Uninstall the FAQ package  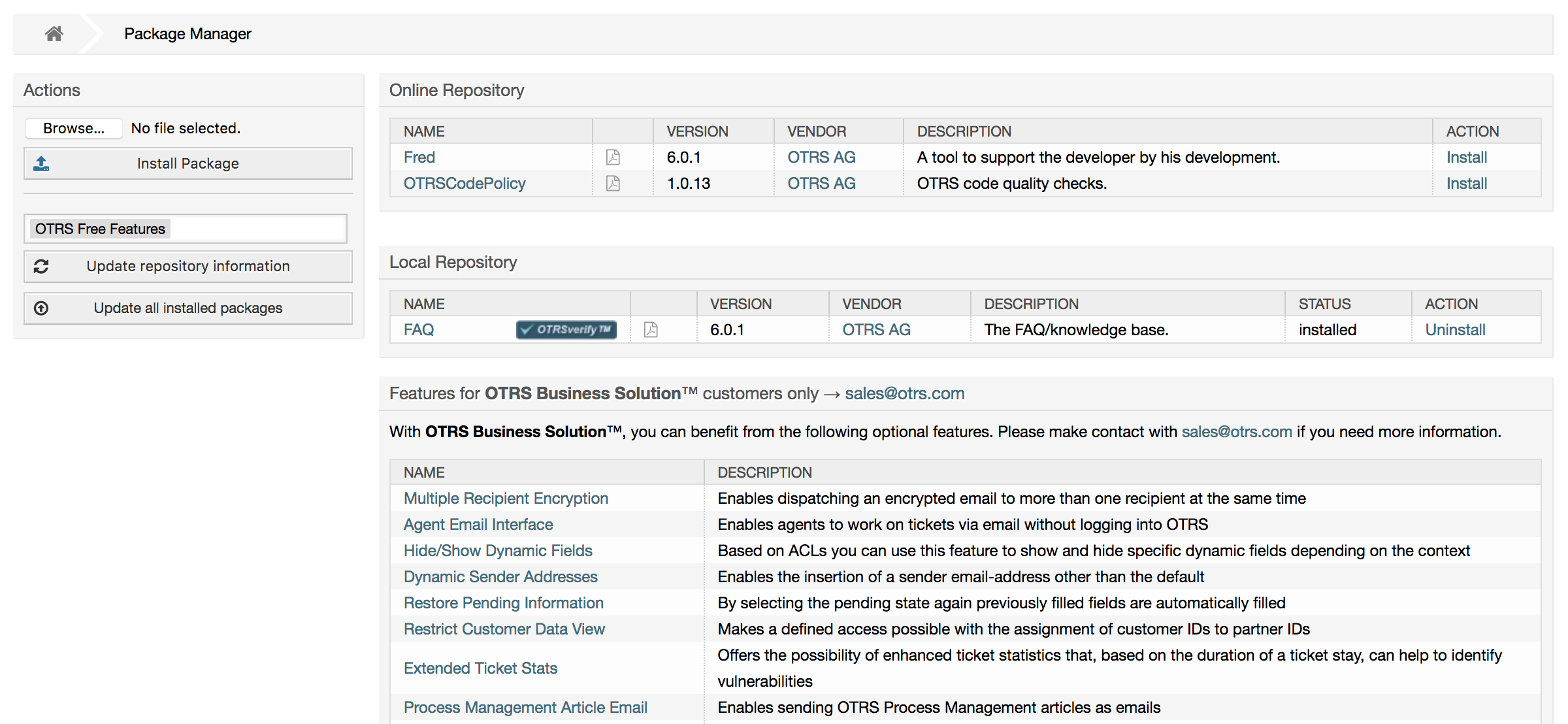(1455, 330)
